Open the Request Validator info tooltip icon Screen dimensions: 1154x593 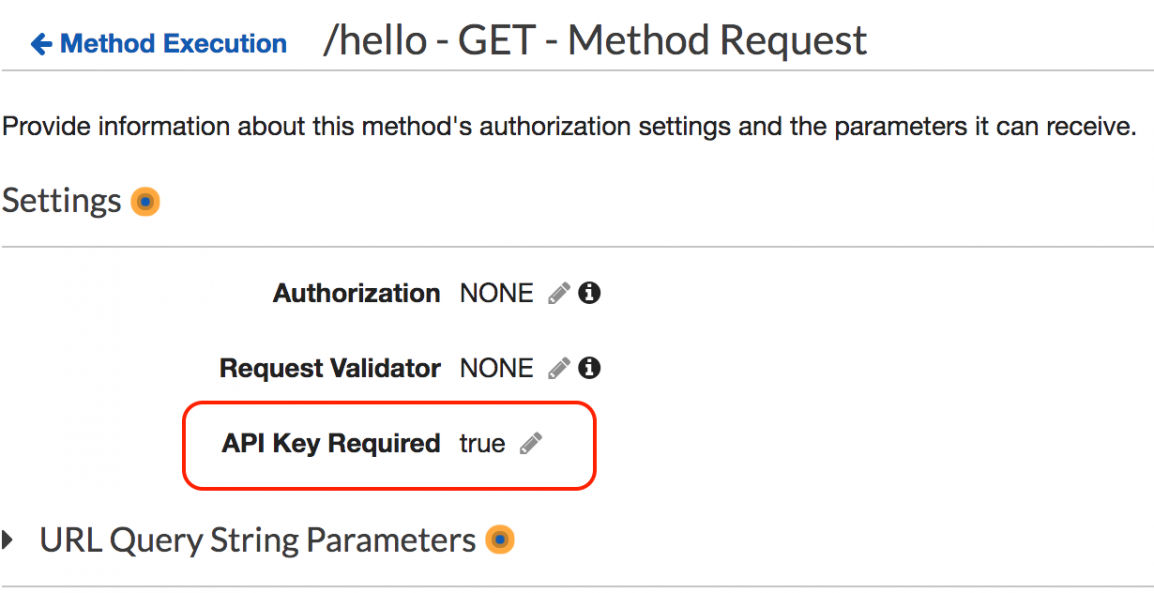[589, 368]
